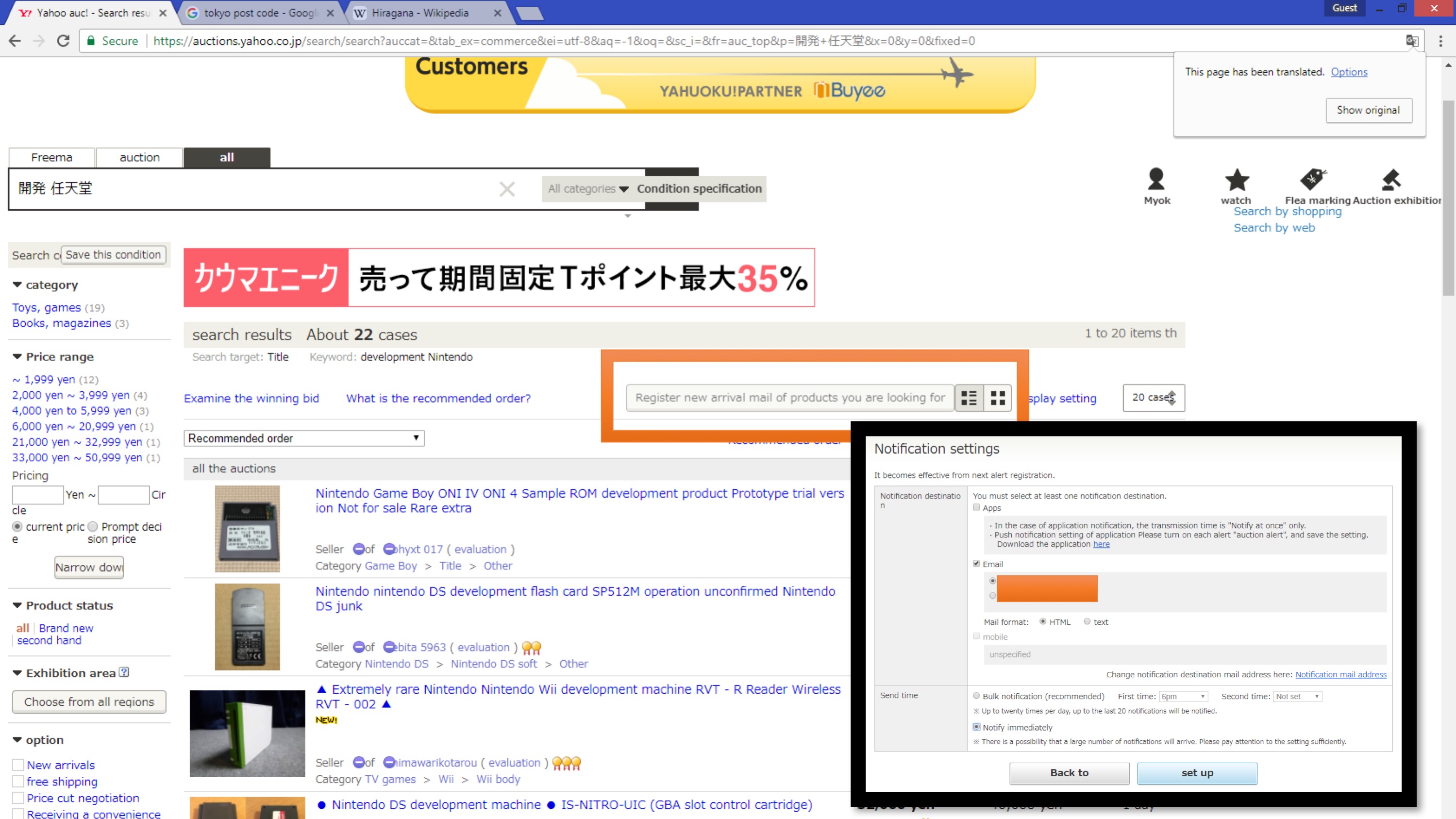The width and height of the screenshot is (1456, 819).
Task: Click the translate icon in address bar
Action: (1412, 41)
